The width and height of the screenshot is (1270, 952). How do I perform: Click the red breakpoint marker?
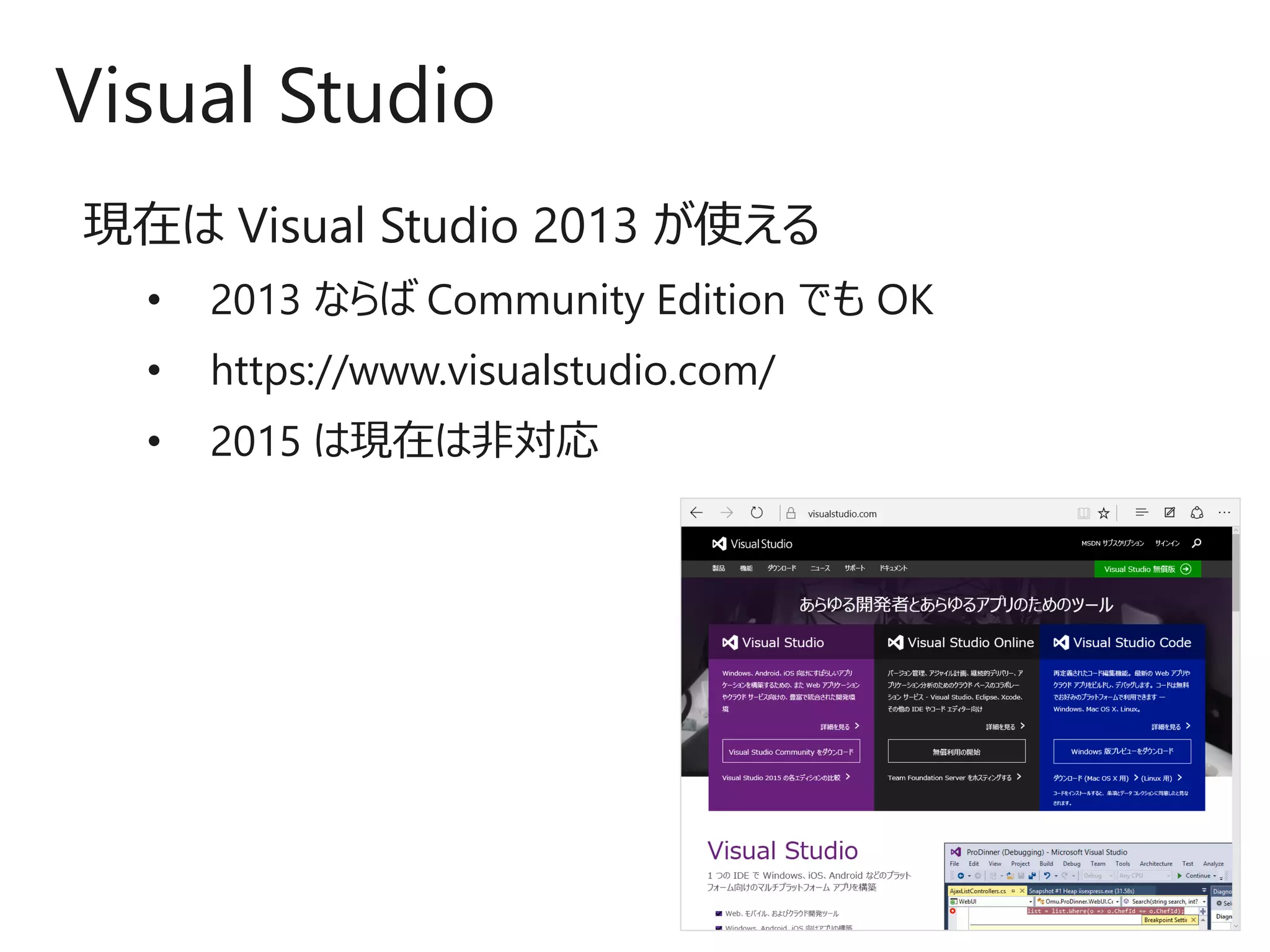pos(952,911)
